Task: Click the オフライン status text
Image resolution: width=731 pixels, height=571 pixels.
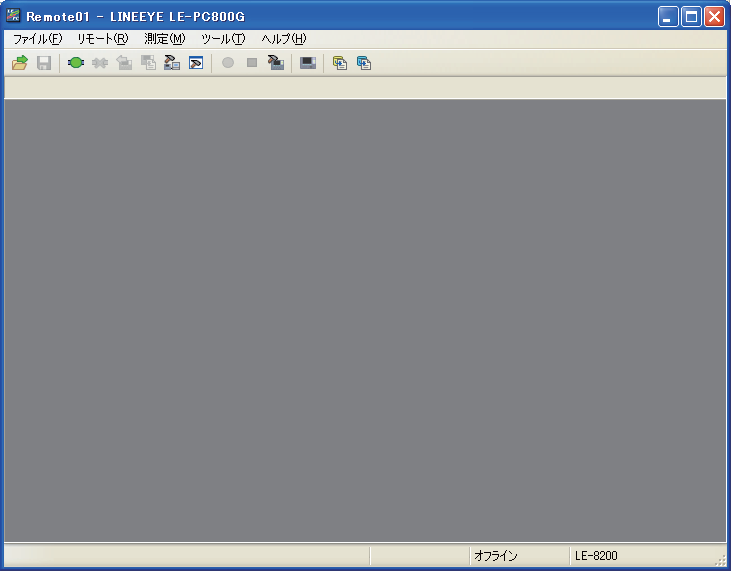Action: (496, 556)
